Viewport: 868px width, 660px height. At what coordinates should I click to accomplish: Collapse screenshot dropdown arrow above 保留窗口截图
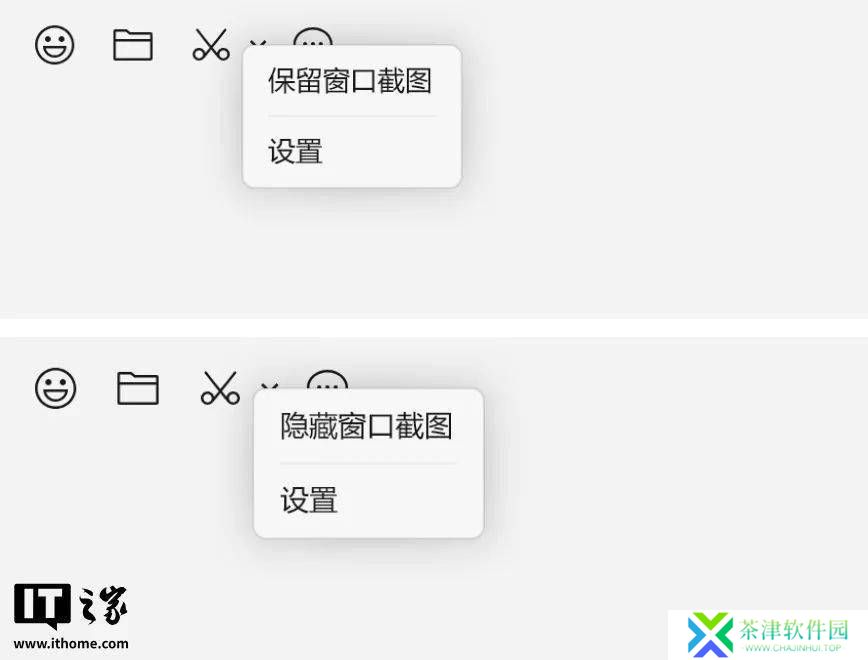pos(259,43)
